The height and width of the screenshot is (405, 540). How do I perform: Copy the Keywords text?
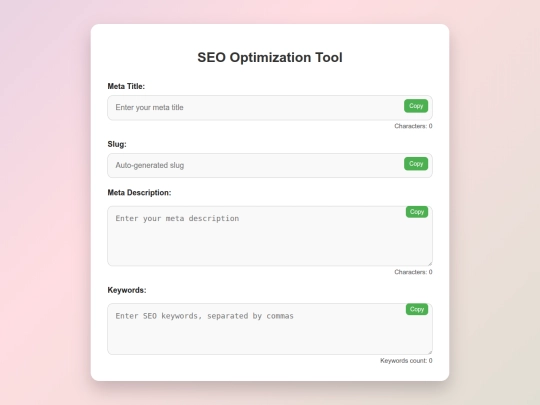point(417,309)
